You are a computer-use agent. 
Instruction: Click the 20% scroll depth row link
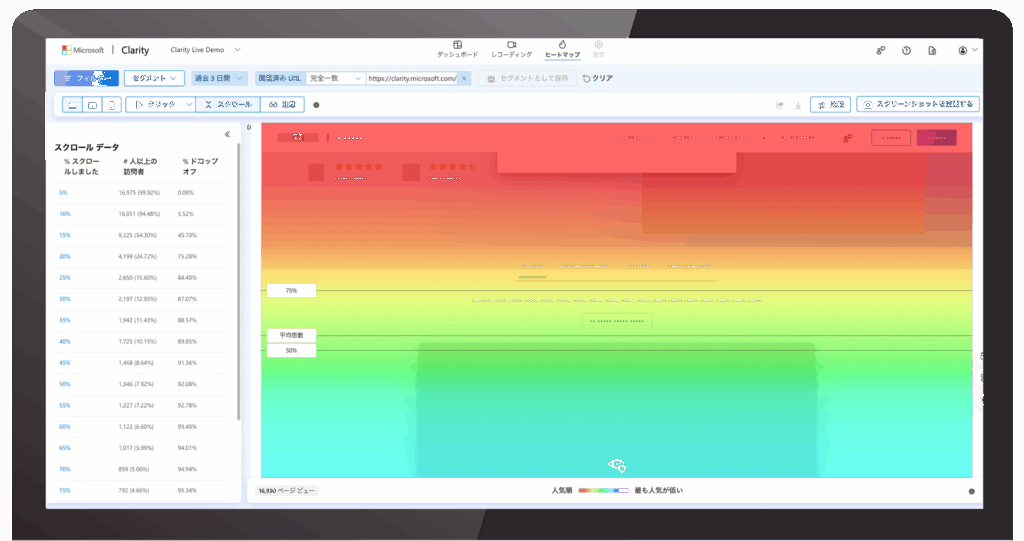tap(65, 257)
